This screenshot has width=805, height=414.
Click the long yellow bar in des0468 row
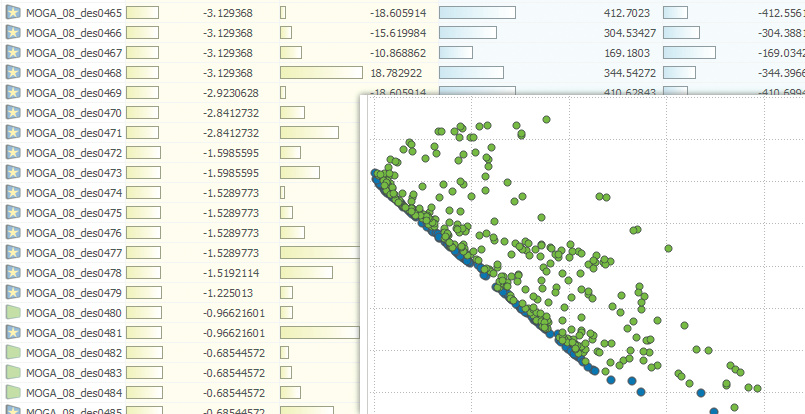(321, 72)
